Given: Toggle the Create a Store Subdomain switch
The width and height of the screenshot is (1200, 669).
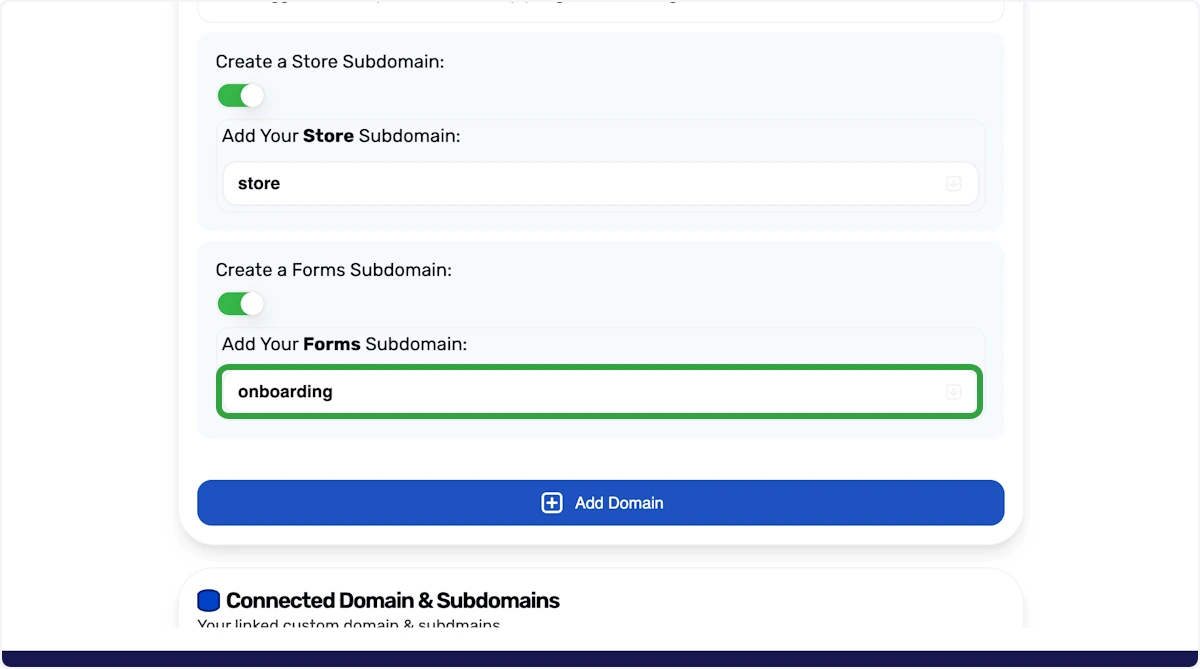Looking at the screenshot, I should pos(240,96).
